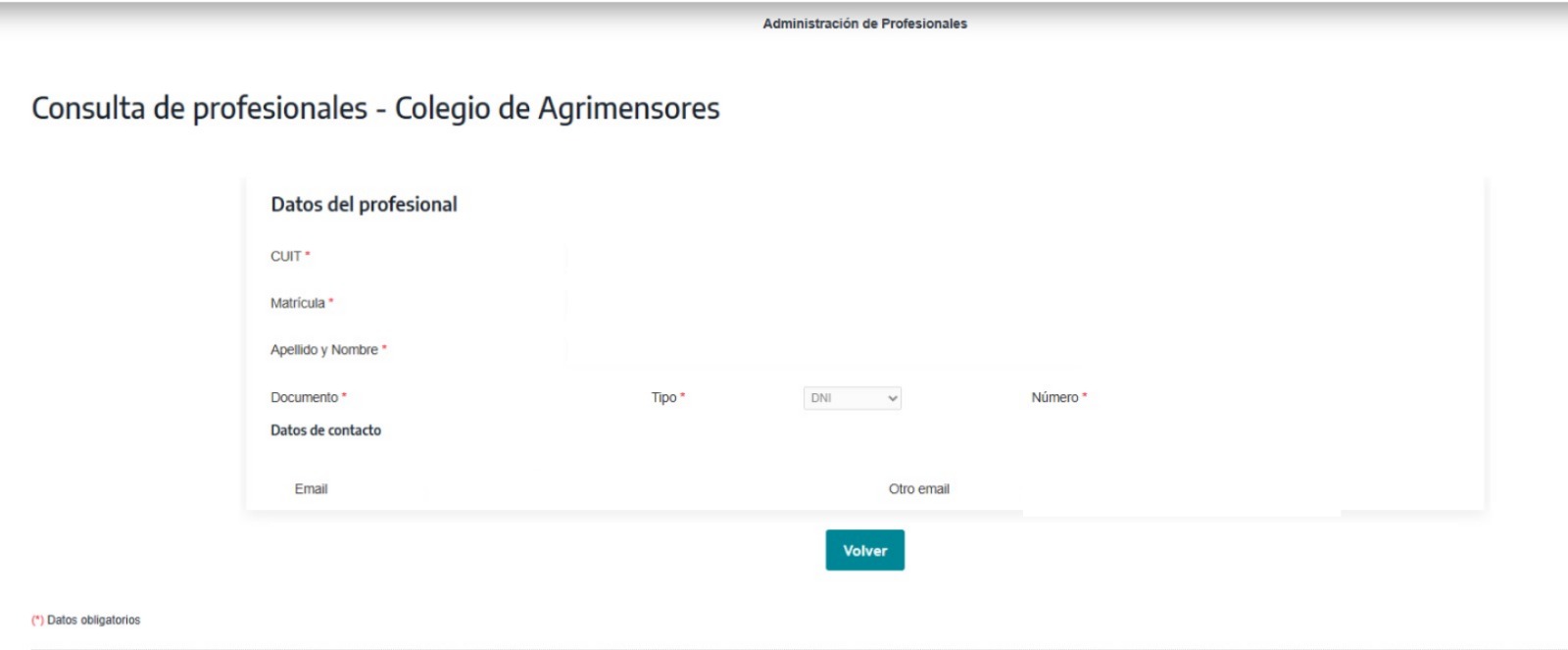This screenshot has height=650, width=1568.
Task: Click the Consulta de profesionales page title
Action: pyautogui.click(x=375, y=108)
